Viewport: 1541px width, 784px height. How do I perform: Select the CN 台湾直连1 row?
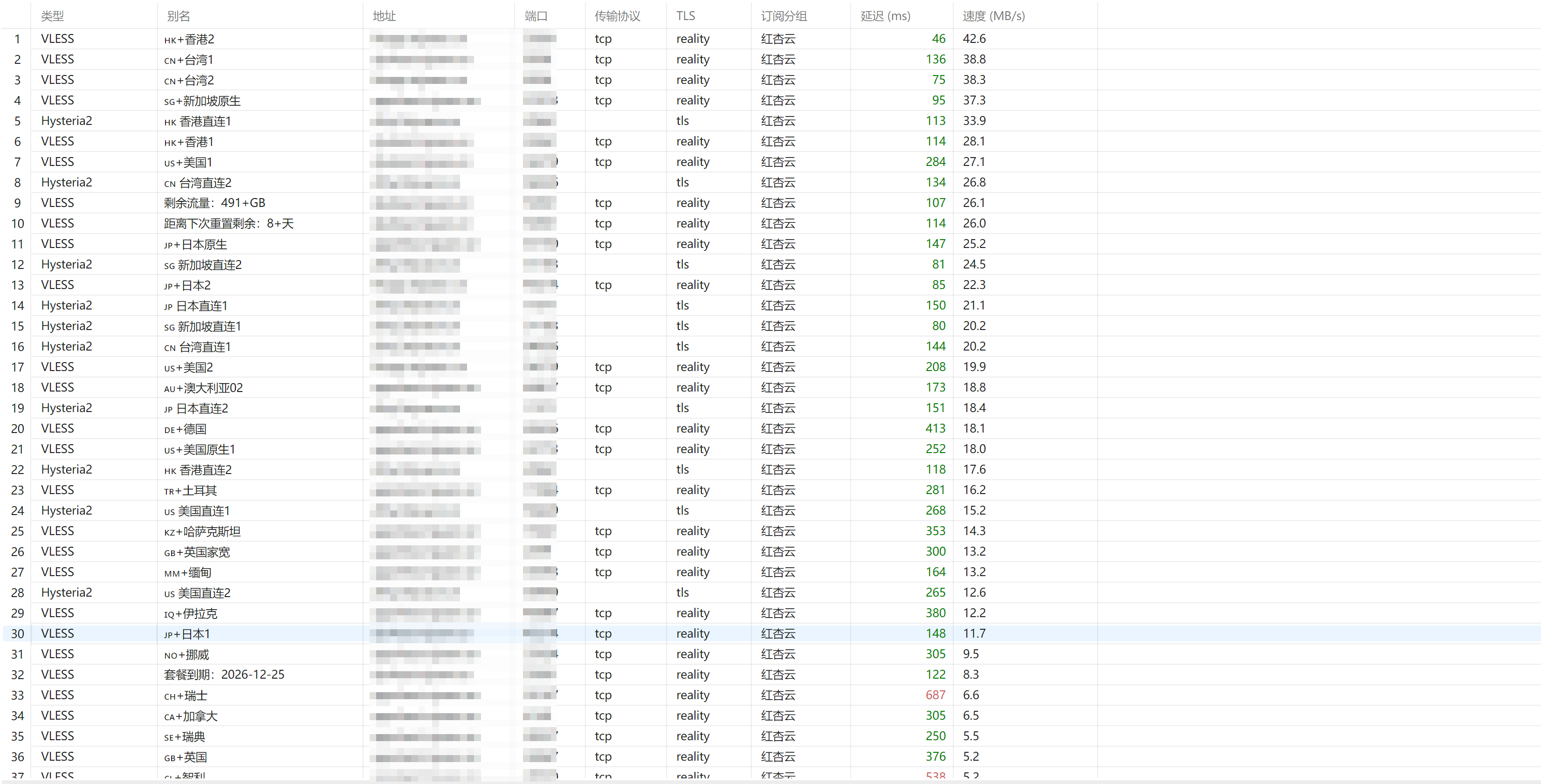pyautogui.click(x=770, y=346)
